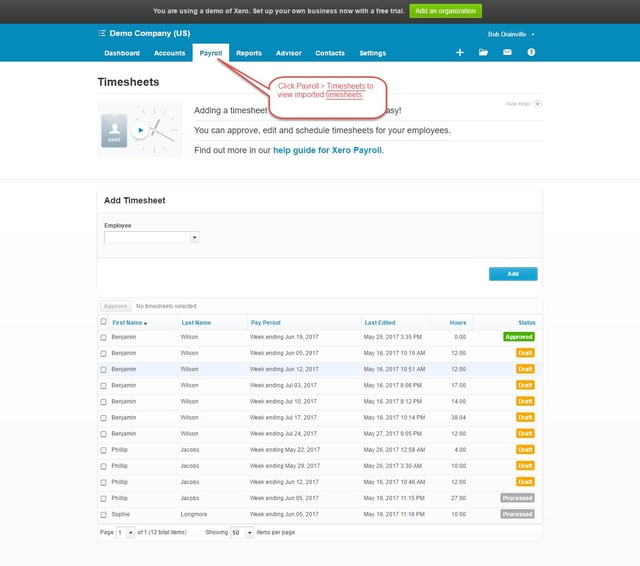Open the Files folder icon
The width and height of the screenshot is (640, 566).
point(483,52)
